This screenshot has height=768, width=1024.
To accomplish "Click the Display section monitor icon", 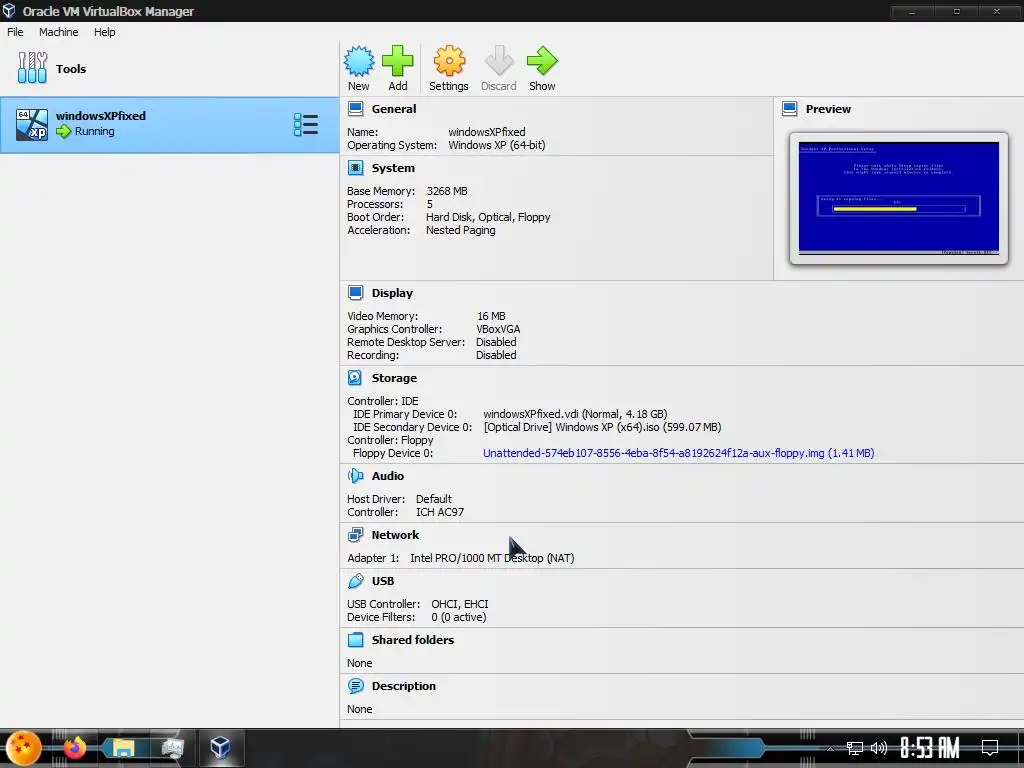I will 355,293.
